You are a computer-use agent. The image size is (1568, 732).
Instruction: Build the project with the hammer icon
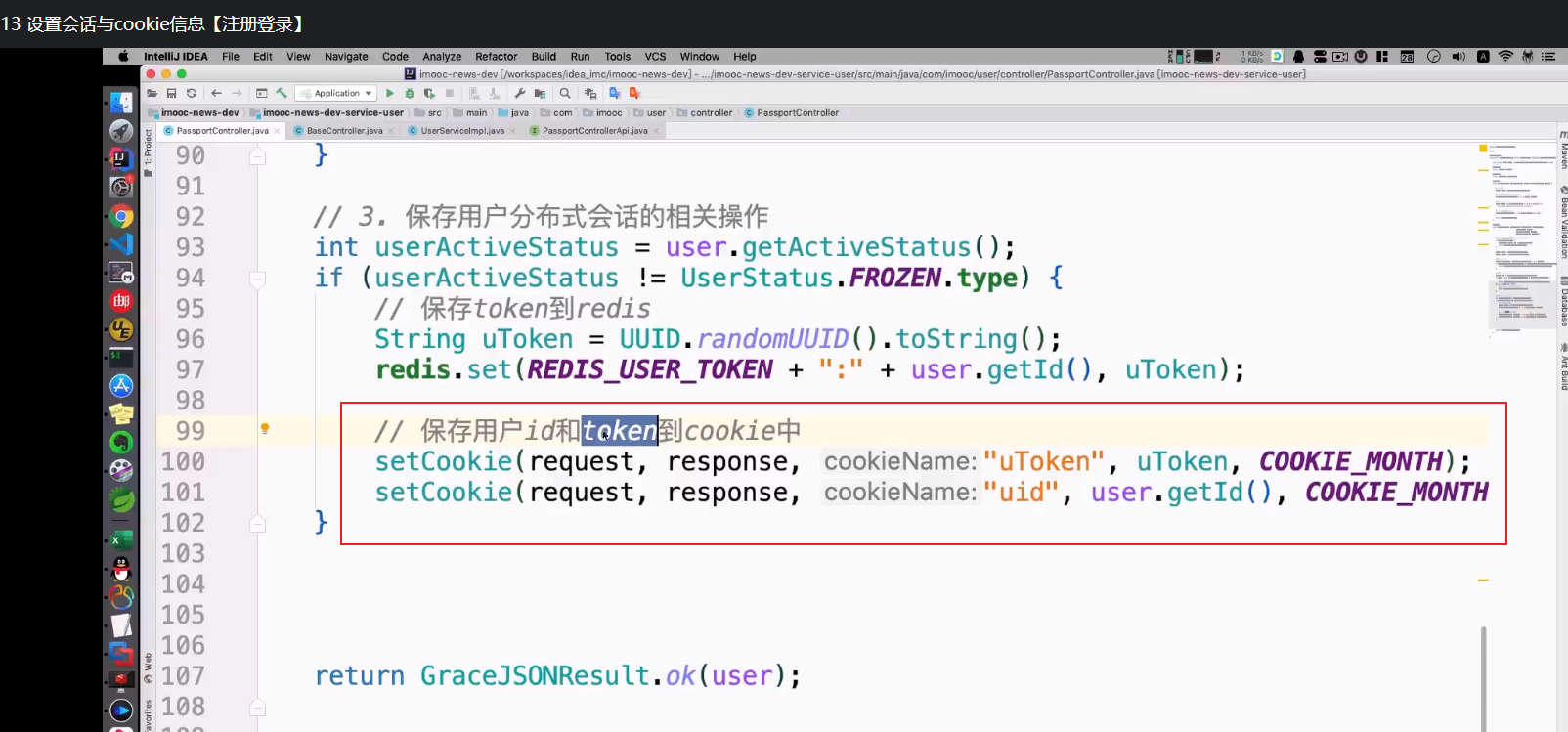(x=282, y=93)
